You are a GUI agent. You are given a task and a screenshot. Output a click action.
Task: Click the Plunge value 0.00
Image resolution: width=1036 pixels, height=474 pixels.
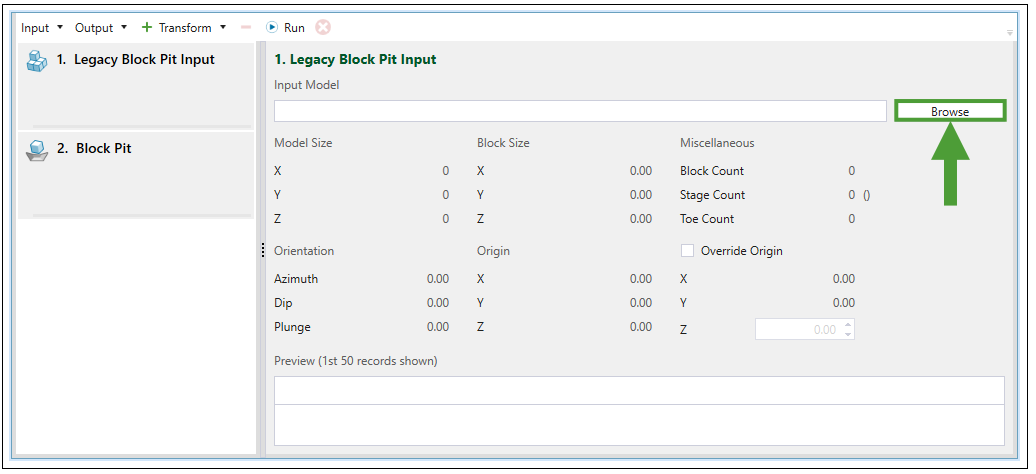click(x=438, y=327)
